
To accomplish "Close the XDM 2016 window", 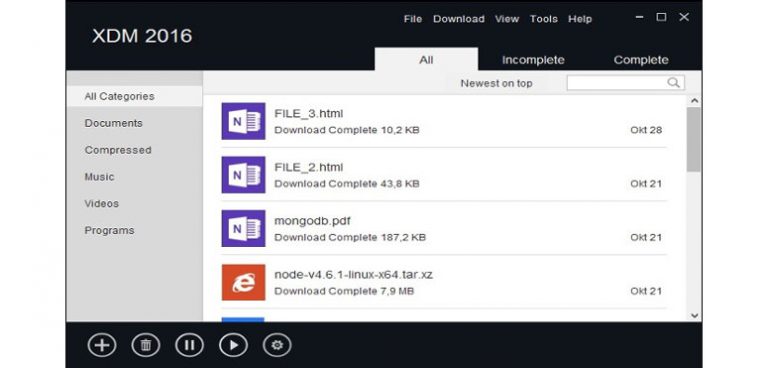I will [x=684, y=17].
